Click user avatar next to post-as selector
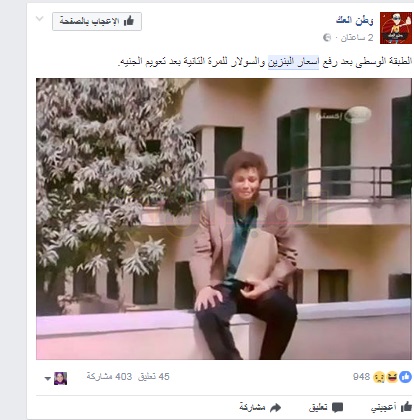 click(60, 378)
